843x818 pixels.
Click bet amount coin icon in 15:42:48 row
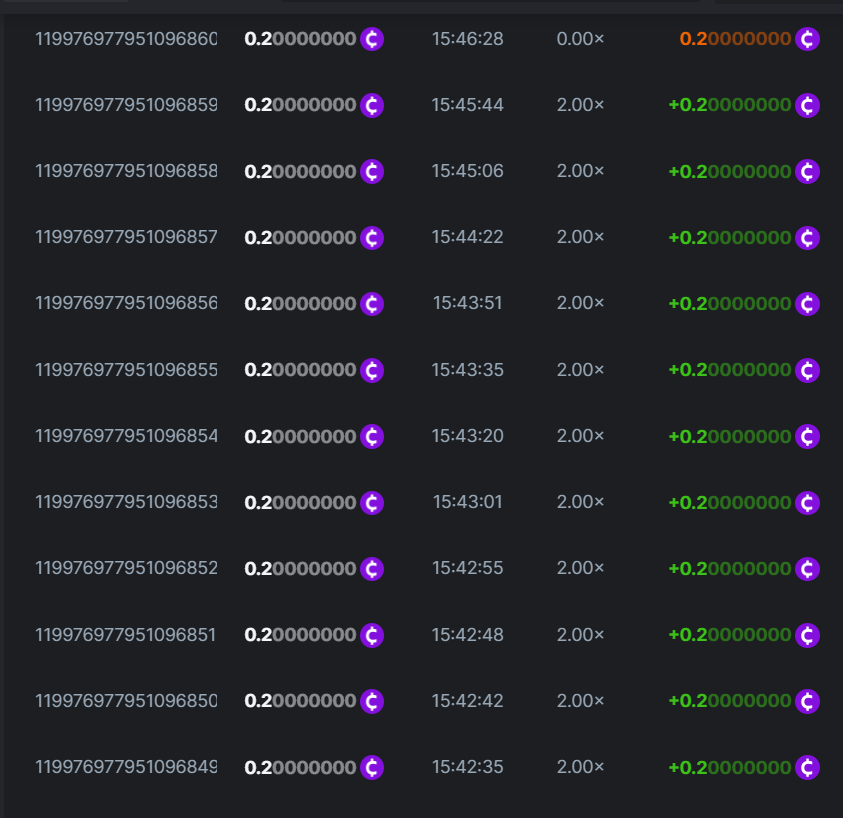click(372, 635)
